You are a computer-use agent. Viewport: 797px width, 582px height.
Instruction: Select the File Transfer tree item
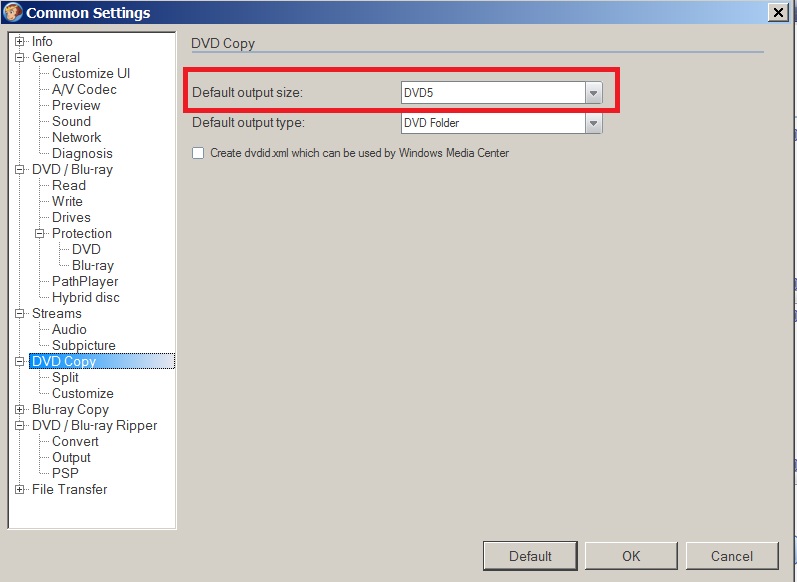pos(70,489)
